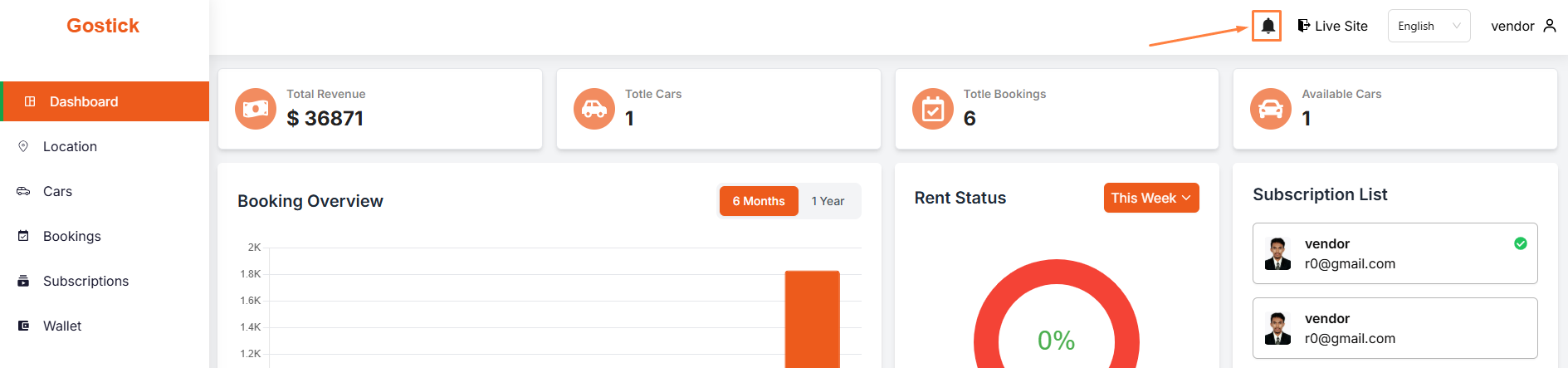This screenshot has height=368, width=1568.
Task: Open the English language dropdown
Action: pyautogui.click(x=1429, y=26)
